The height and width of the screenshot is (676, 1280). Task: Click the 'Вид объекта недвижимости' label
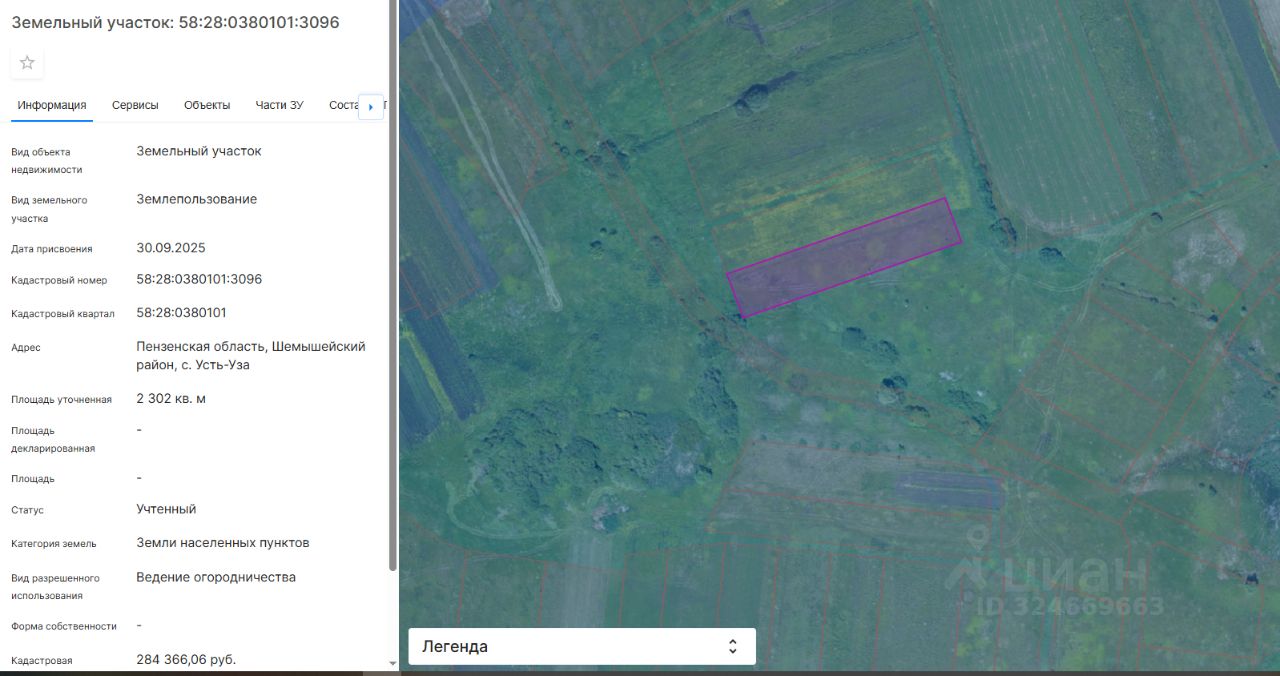coord(47,160)
